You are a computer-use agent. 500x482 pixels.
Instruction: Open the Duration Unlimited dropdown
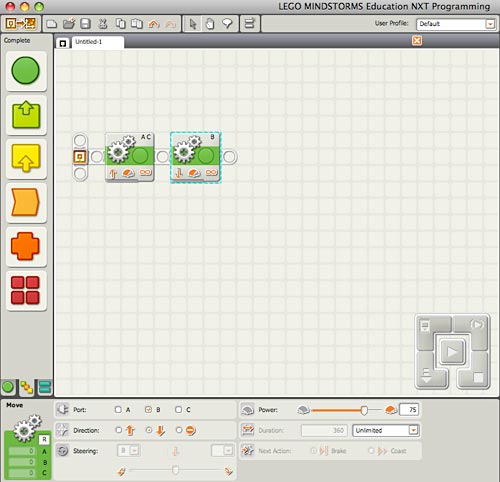[x=386, y=430]
